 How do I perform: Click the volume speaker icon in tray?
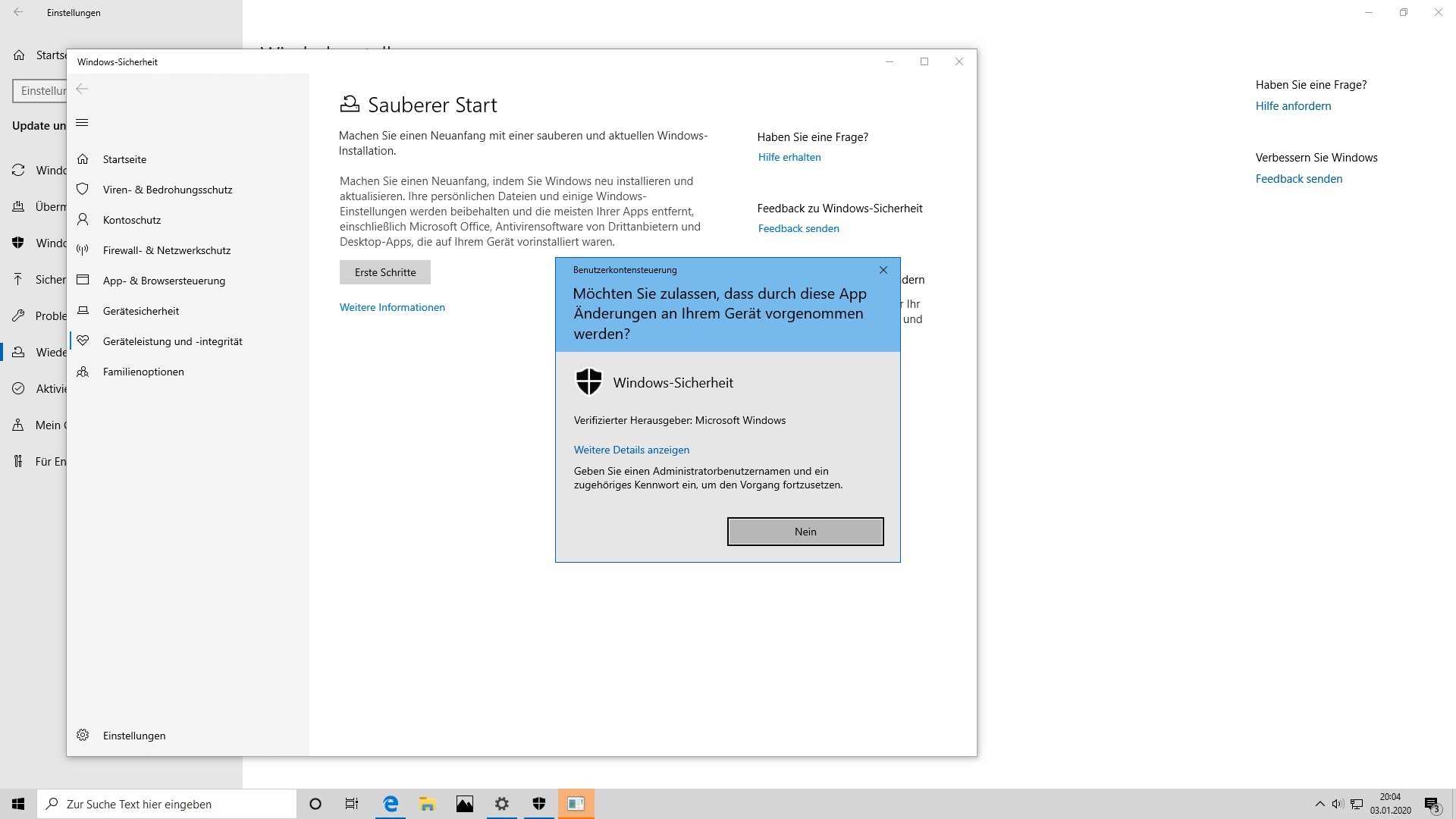(1338, 804)
